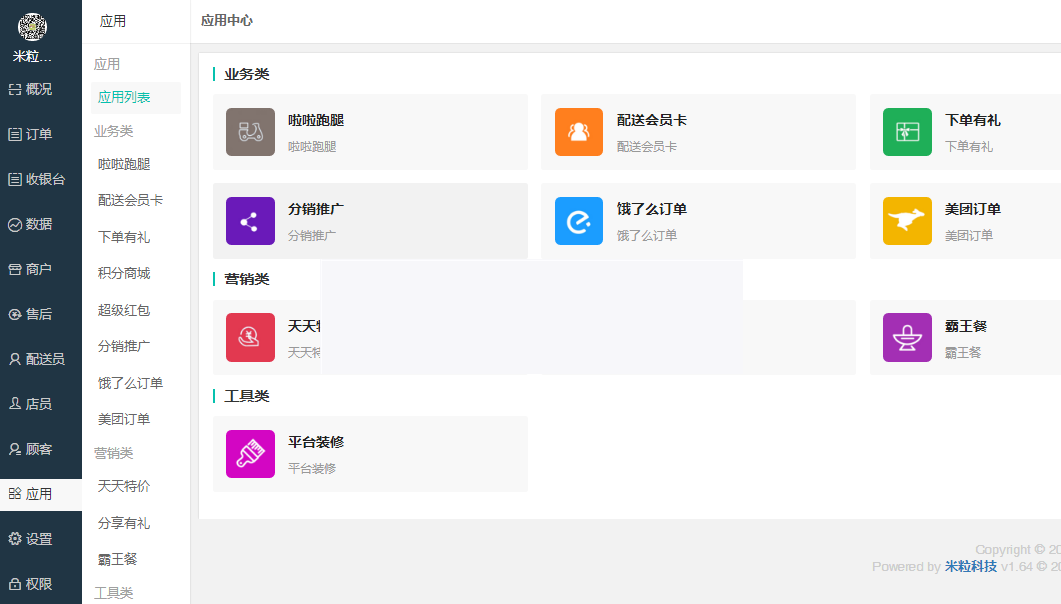
Task: Select 积分商城 in the app list
Action: point(121,275)
